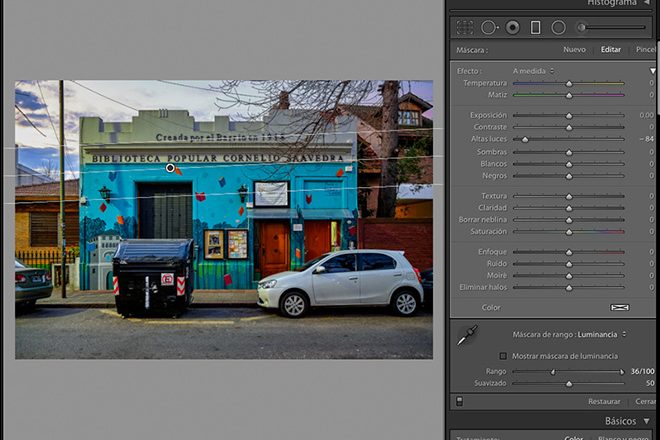
Task: Adjust the Rango lower handle
Action: click(553, 372)
